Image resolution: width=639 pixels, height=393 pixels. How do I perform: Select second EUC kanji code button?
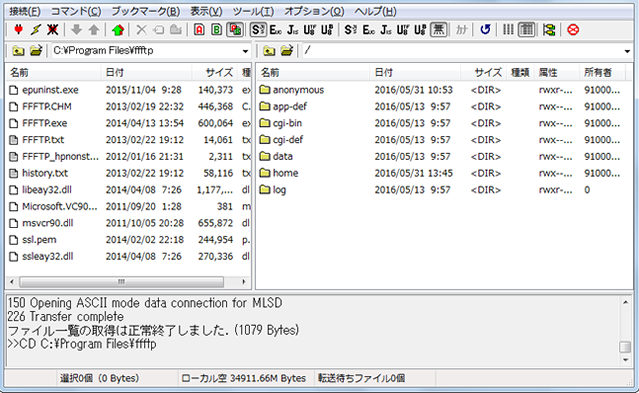click(368, 30)
